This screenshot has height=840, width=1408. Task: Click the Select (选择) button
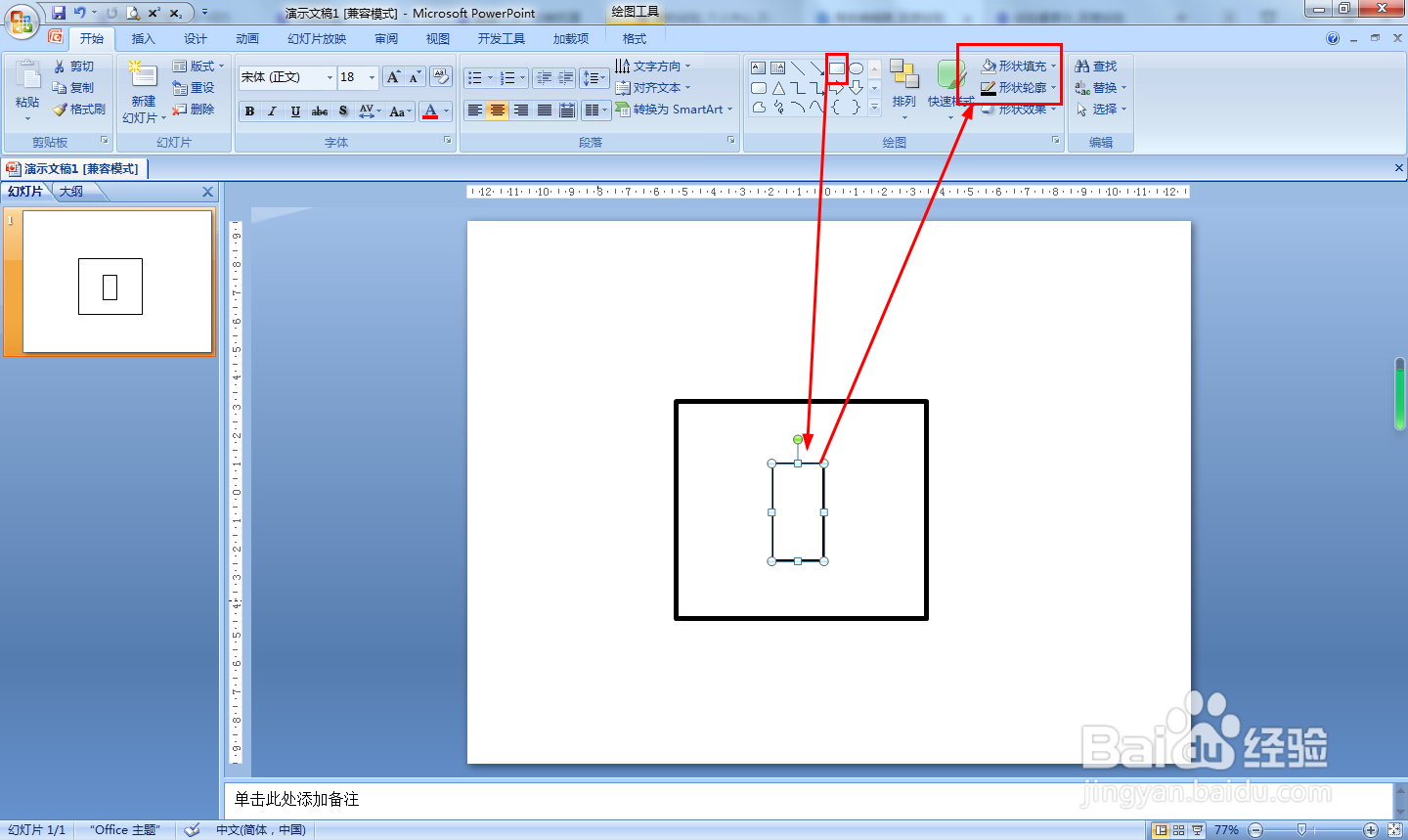tap(1101, 110)
